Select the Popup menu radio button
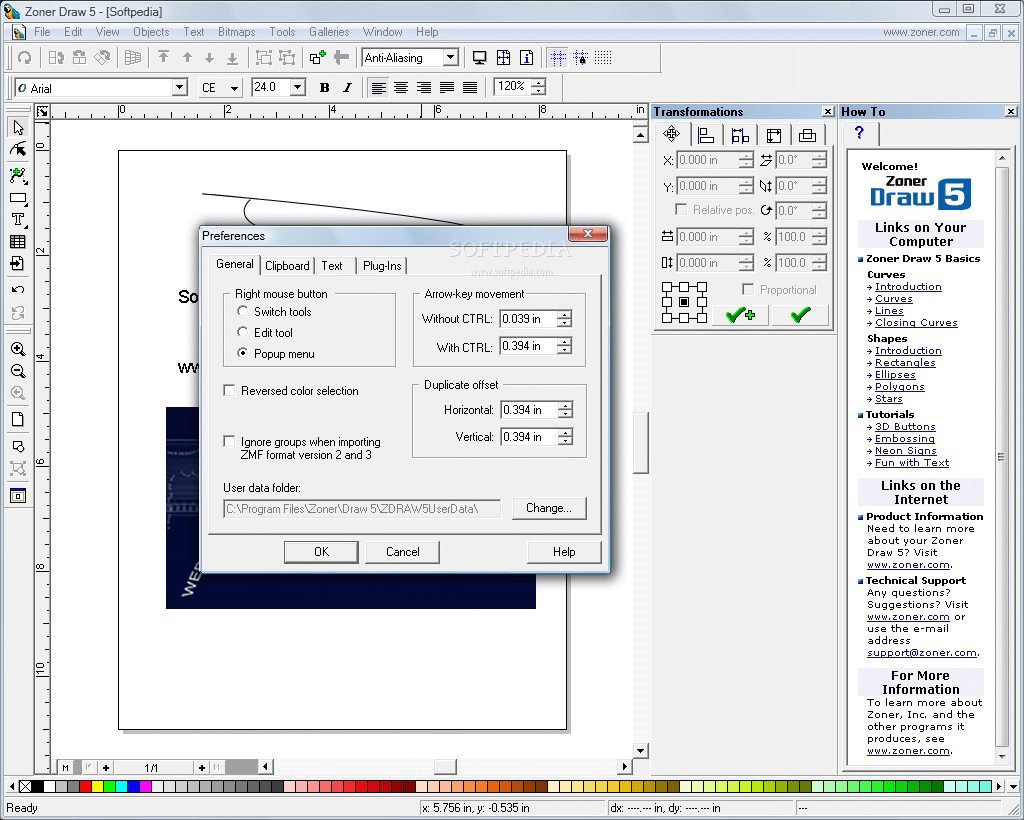 pos(243,353)
